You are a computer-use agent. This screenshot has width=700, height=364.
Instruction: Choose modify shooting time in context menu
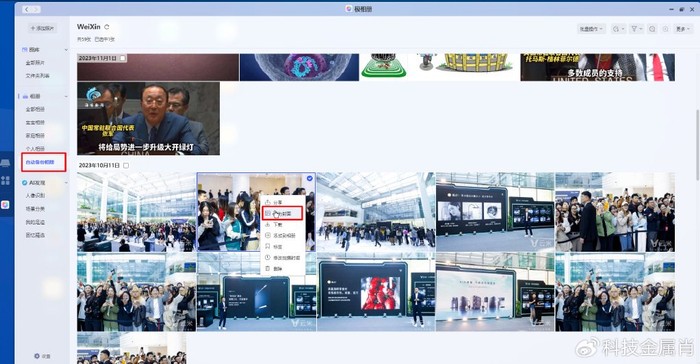tap(282, 258)
